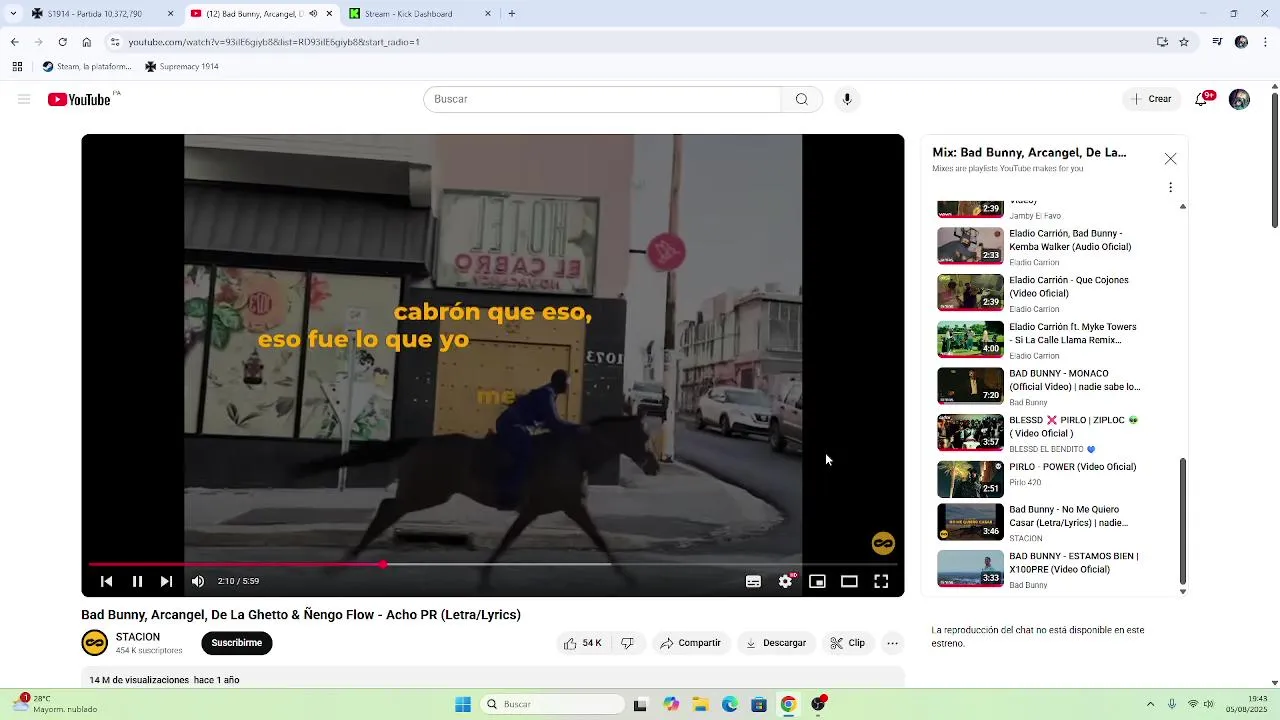Download the video via Descargar
This screenshot has width=1280, height=720.
click(776, 643)
